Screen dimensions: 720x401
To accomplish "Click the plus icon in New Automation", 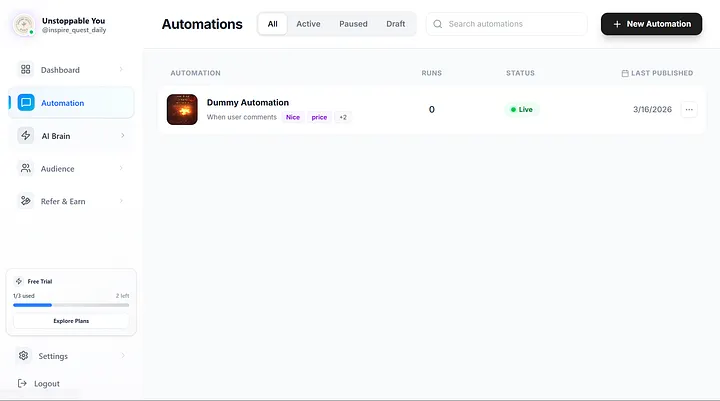I will (x=617, y=24).
